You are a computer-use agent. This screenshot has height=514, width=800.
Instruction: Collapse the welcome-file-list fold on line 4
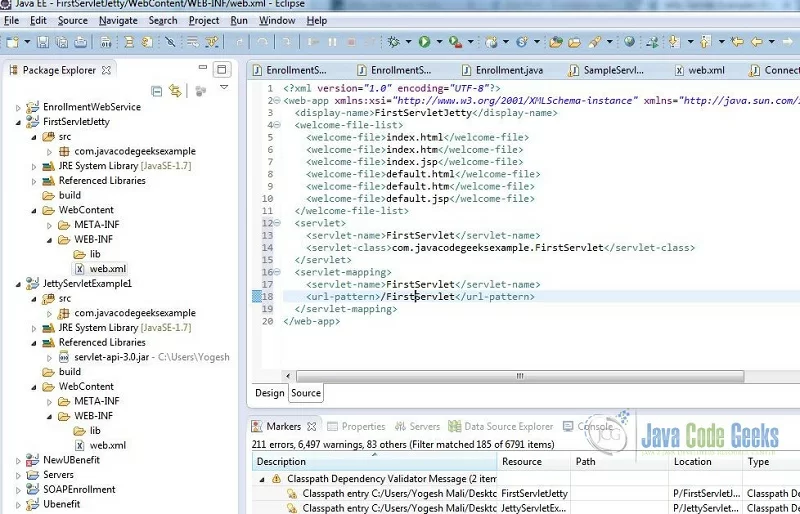pos(277,125)
